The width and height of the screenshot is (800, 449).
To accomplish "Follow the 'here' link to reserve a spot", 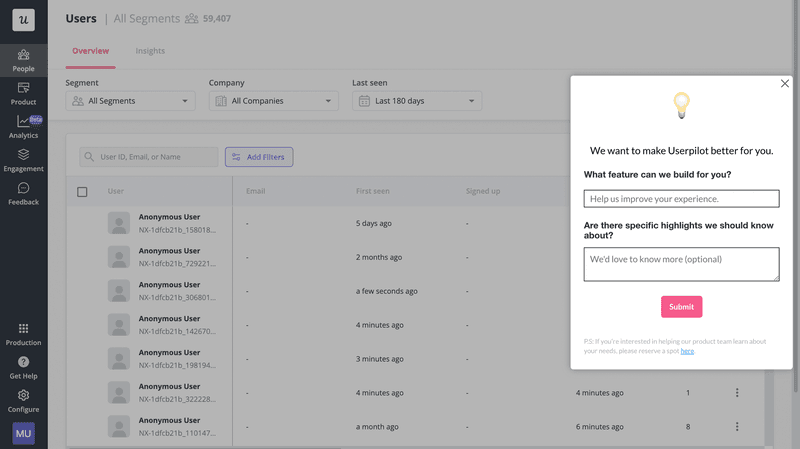I will coord(687,351).
